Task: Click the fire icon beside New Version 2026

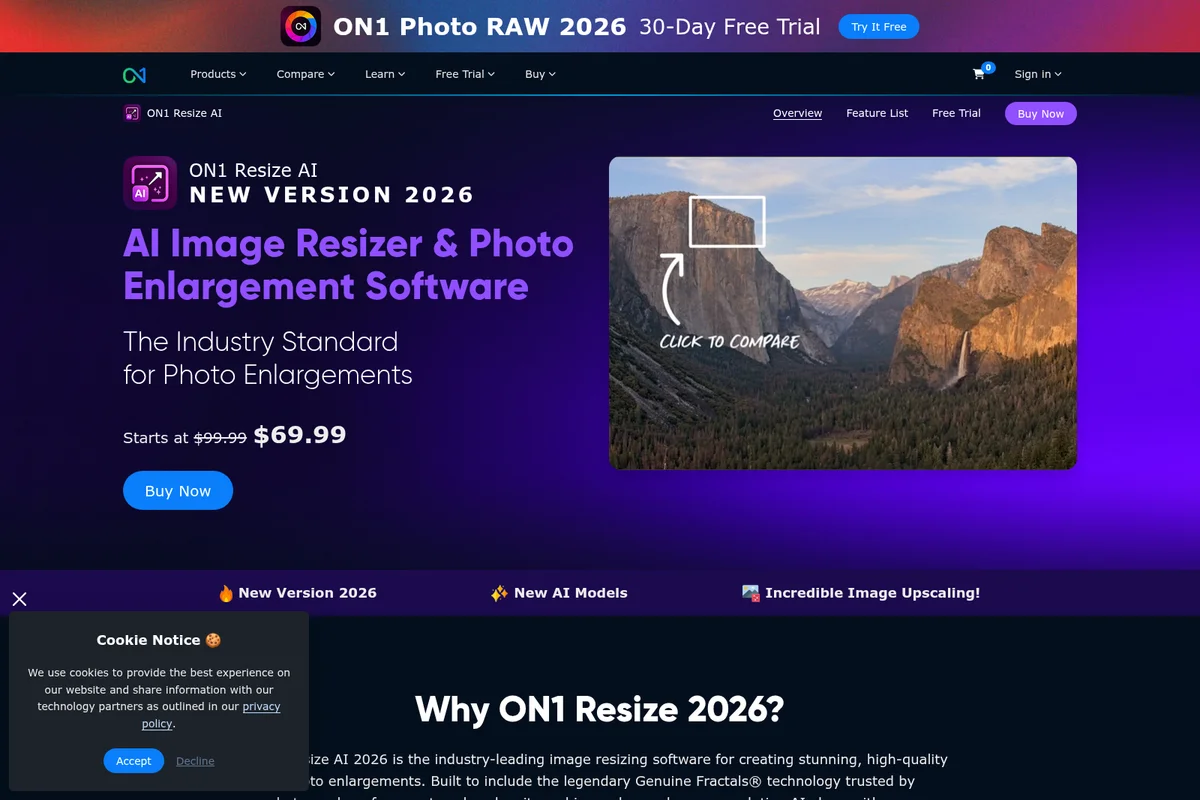Action: pos(226,592)
